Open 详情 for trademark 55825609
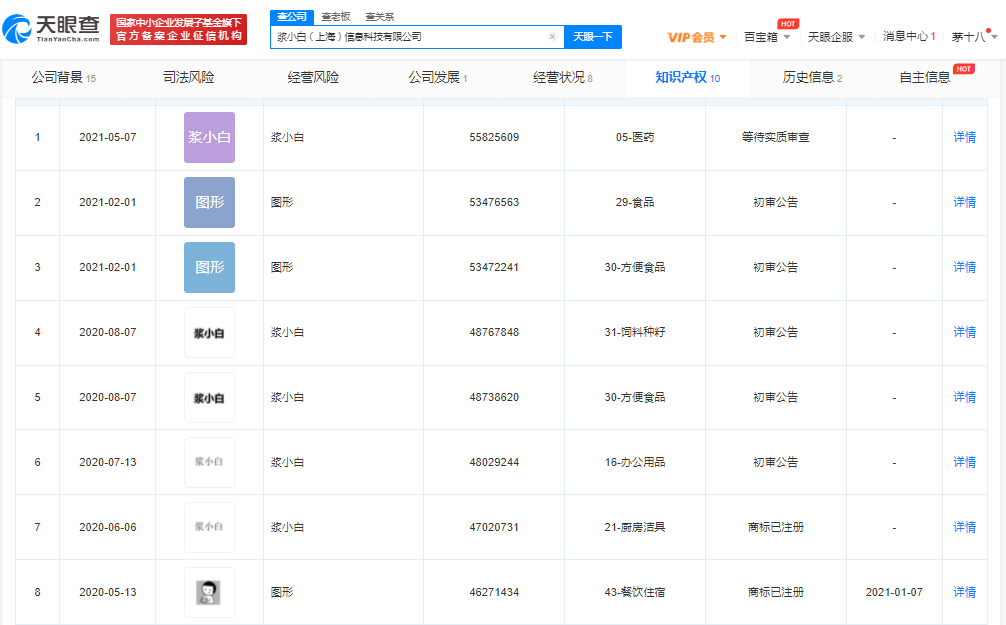The image size is (1006, 625). coord(964,137)
